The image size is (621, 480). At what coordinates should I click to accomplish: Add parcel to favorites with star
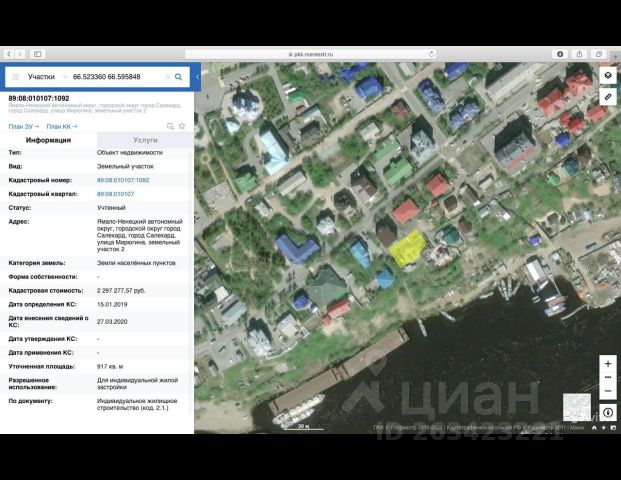[x=183, y=126]
